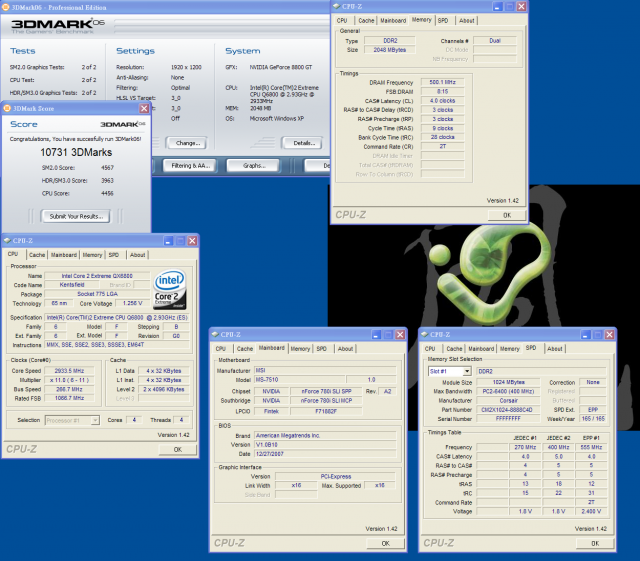Viewport: 640px width, 561px height.
Task: Minimize the CPU-Z Memory window
Action: (x=497, y=7)
